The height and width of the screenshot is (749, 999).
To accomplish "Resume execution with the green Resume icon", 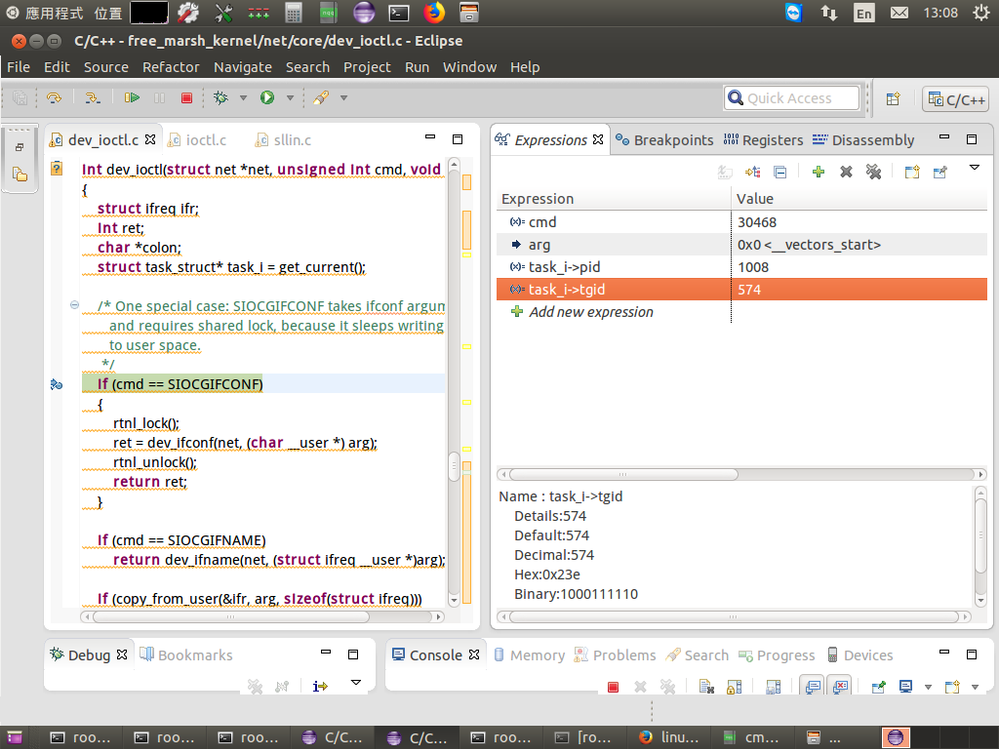I will click(x=132, y=97).
